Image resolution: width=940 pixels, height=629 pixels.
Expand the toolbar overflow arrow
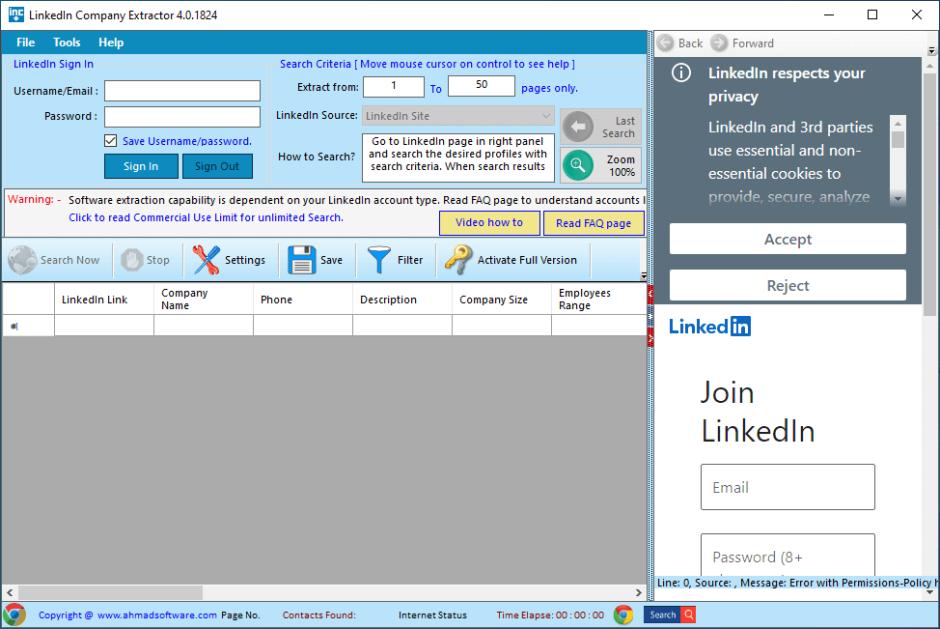tap(643, 276)
